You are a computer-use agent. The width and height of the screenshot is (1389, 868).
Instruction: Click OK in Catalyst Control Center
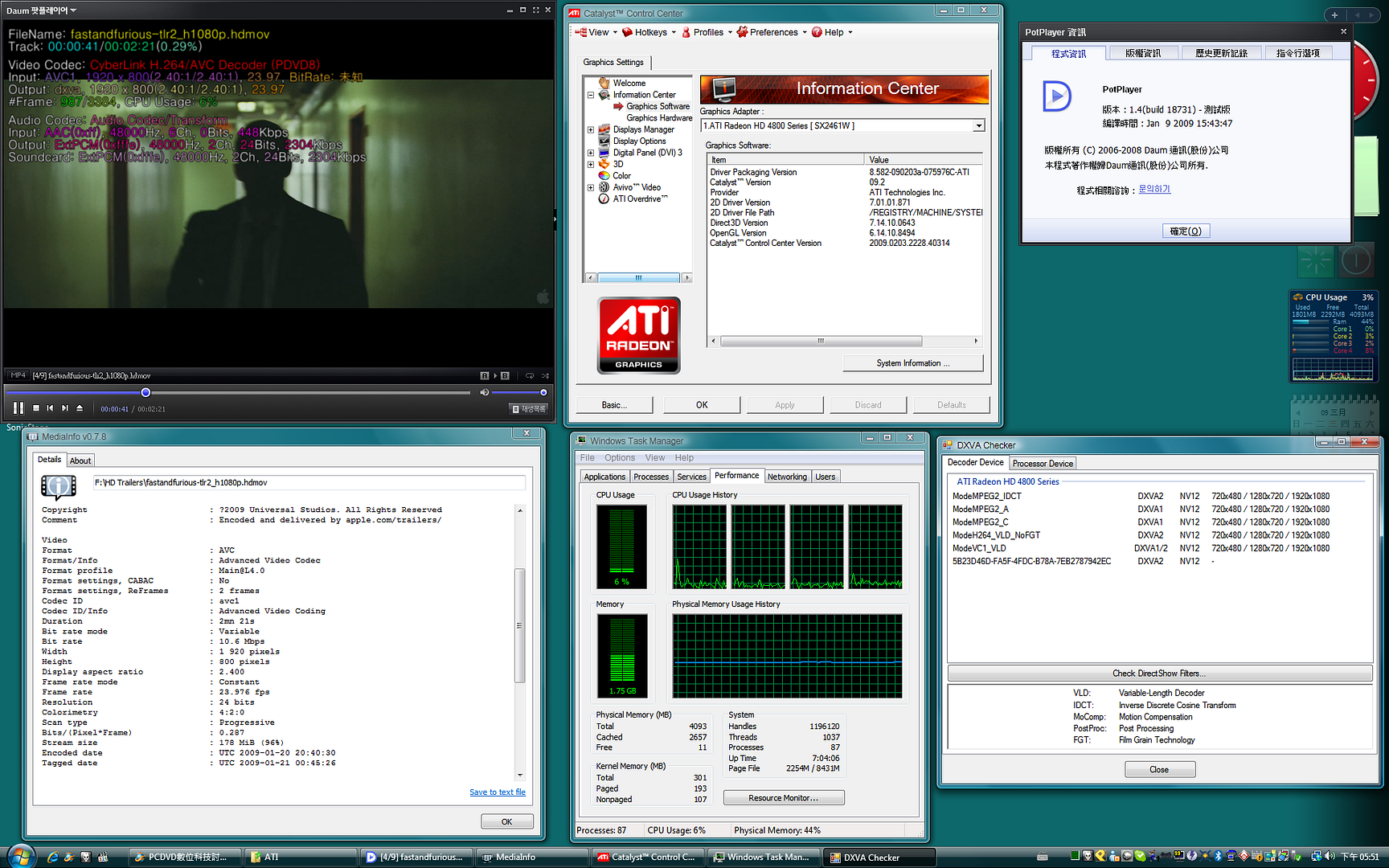click(702, 405)
